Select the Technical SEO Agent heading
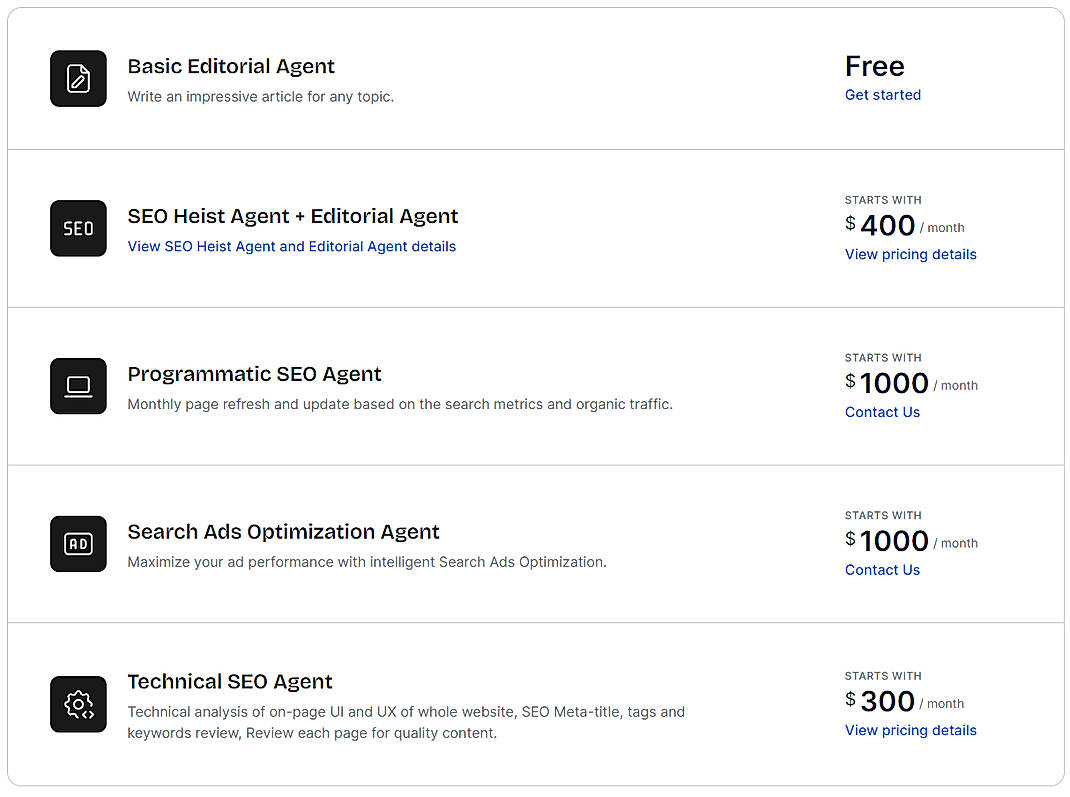Viewport: 1070px width, 797px height. 230,682
